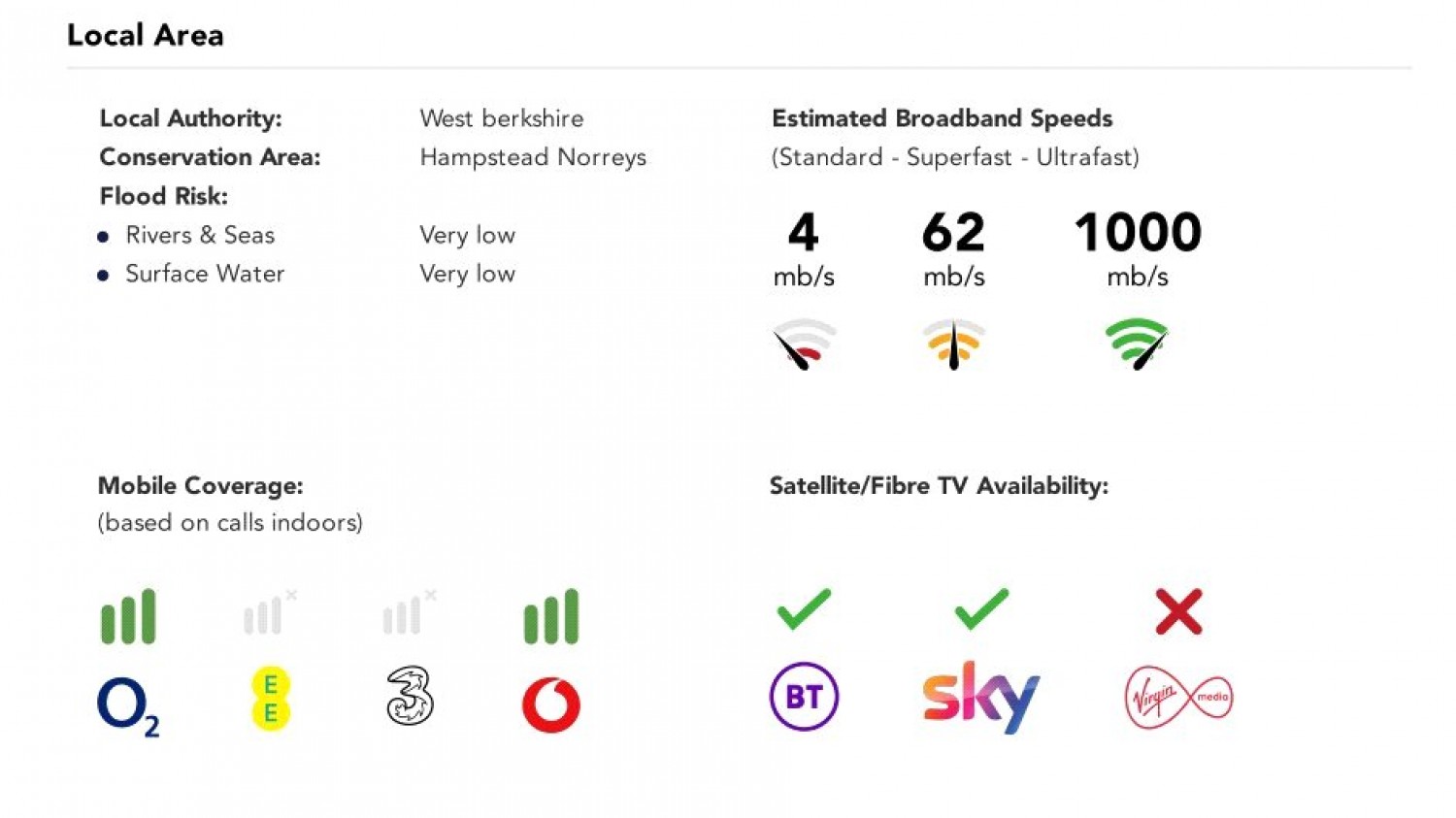Click the O2 network logo
Image resolution: width=1456 pixels, height=818 pixels.
pos(128,705)
